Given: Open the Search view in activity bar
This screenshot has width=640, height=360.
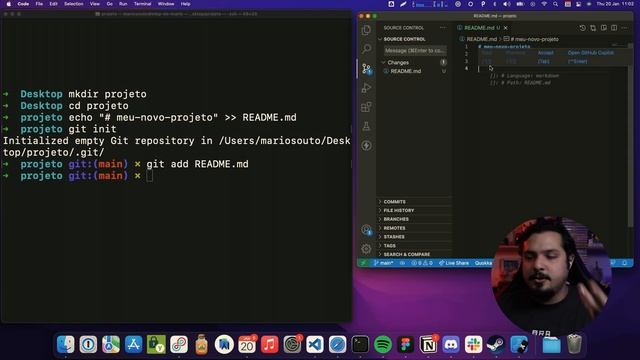Looking at the screenshot, I should coord(366,49).
